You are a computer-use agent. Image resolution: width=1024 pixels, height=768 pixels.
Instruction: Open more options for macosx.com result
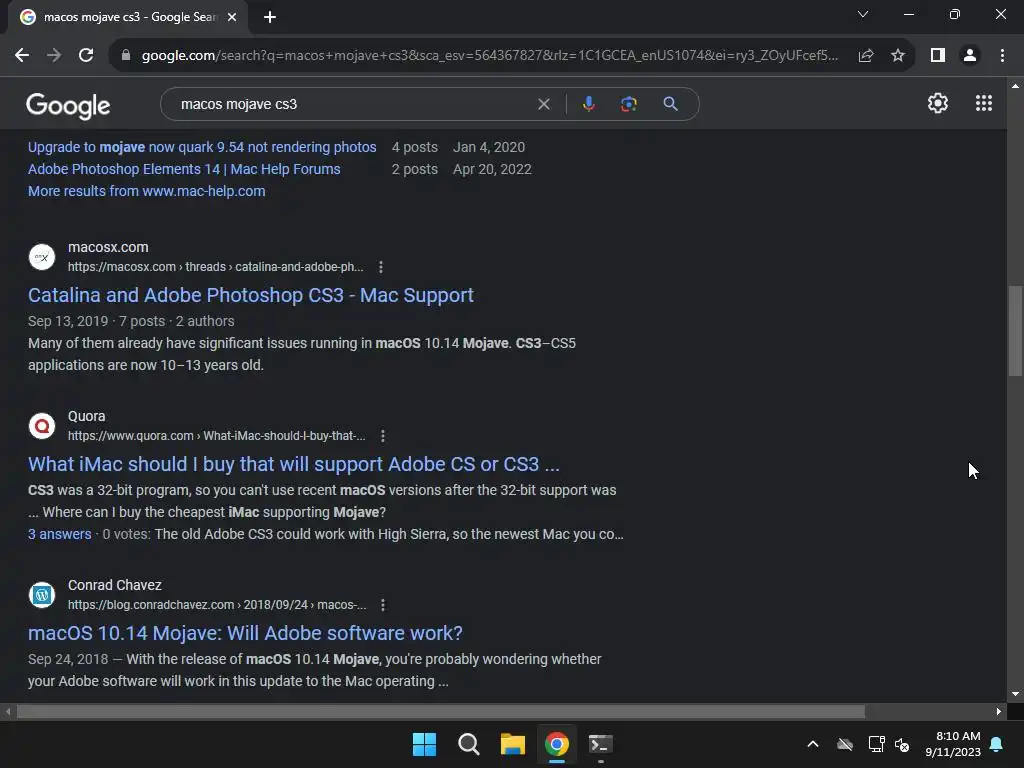coord(381,267)
